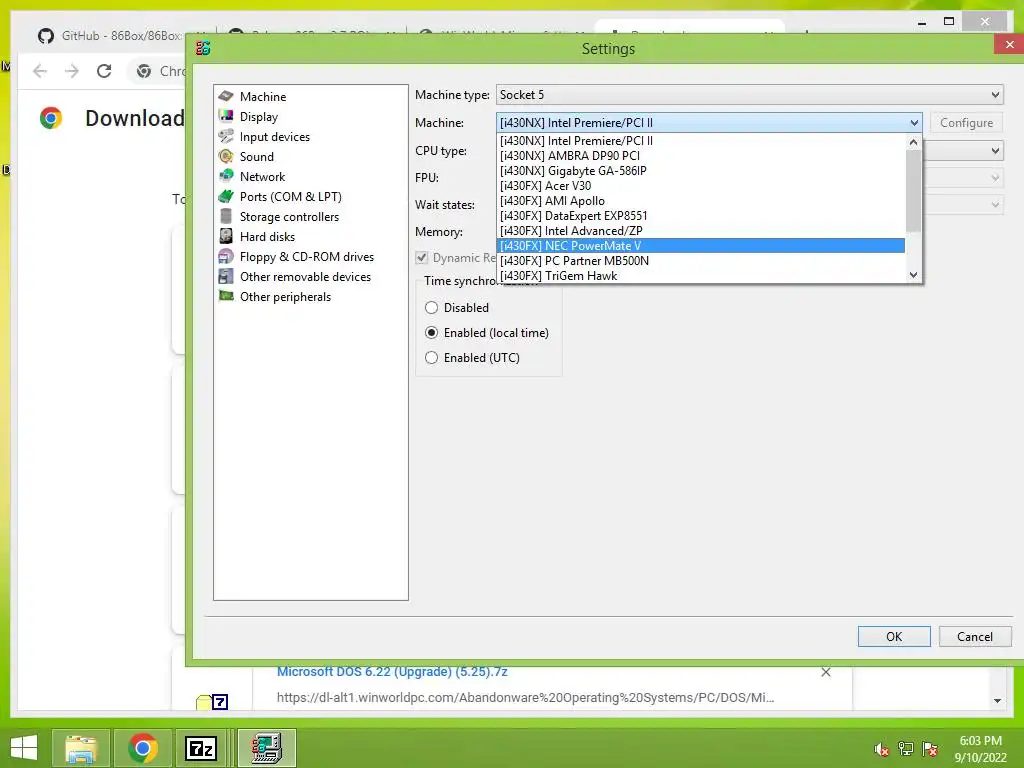Choose [i430NX] Gigabyte GA-586IP
This screenshot has width=1024, height=768.
point(701,170)
